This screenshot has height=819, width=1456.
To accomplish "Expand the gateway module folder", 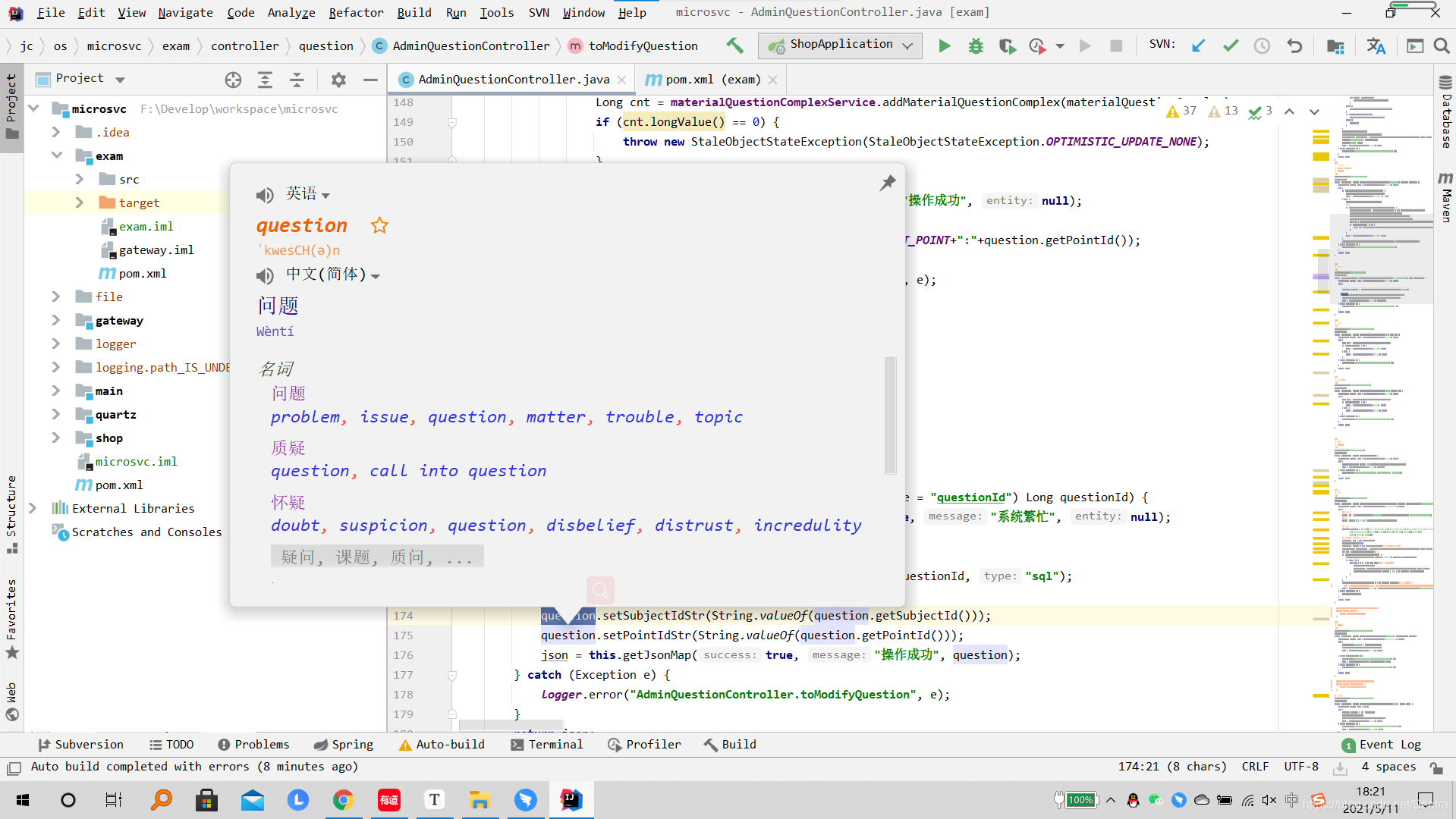I will click(56, 320).
